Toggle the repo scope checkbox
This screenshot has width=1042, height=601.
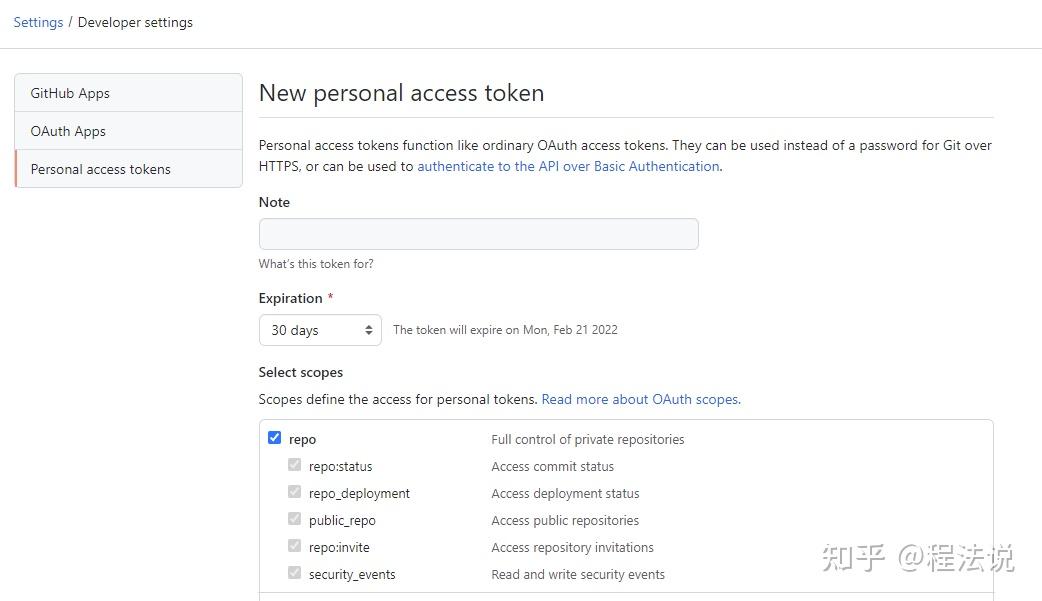274,437
